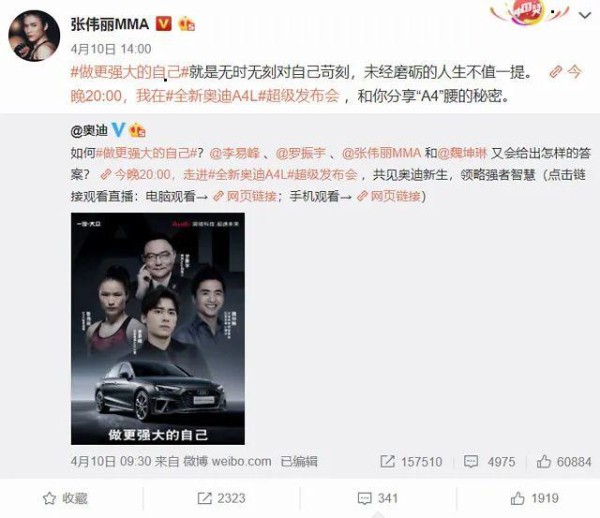Viewport: 600px width, 518px height.
Task: Visit the @李易峰 mention link
Action: 234,153
